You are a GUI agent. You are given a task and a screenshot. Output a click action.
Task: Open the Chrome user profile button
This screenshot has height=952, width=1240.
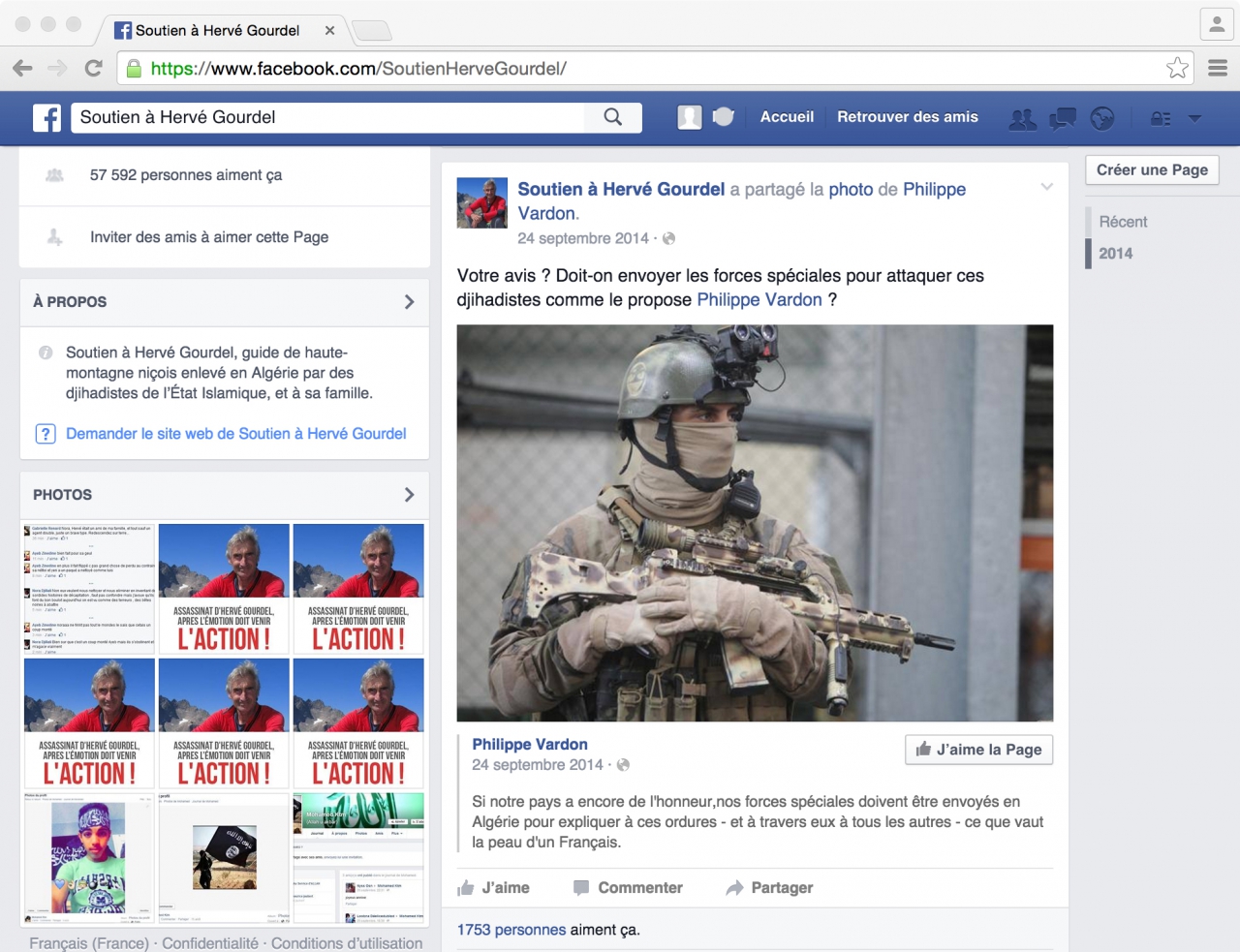coord(1217,24)
